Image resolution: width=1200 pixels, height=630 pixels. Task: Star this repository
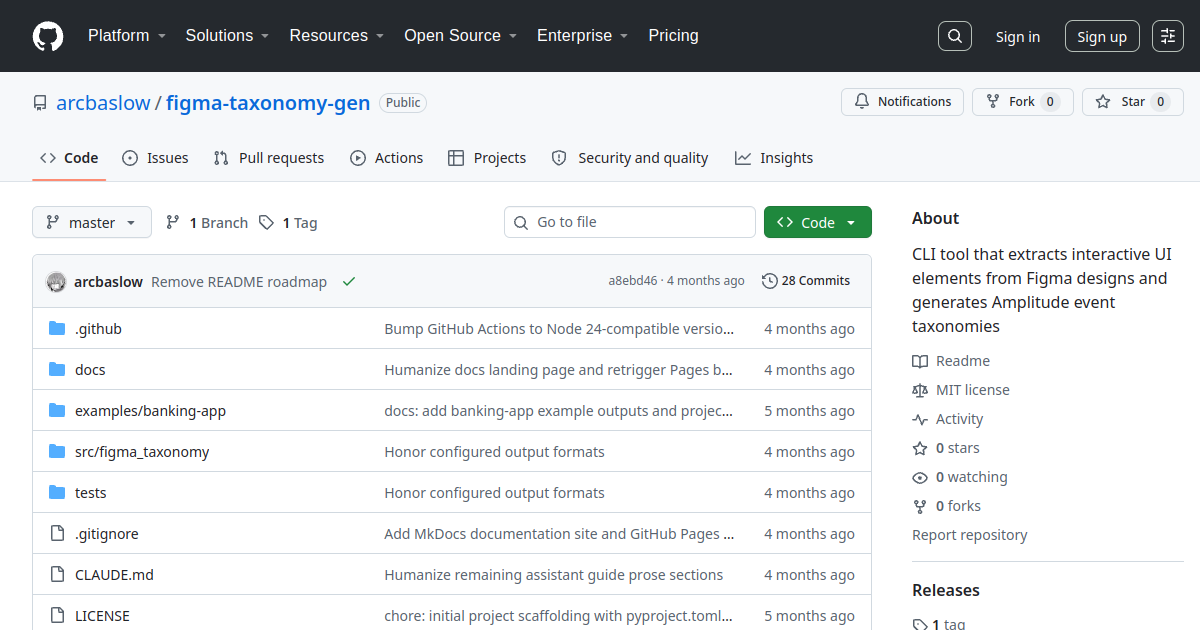[x=1133, y=102]
